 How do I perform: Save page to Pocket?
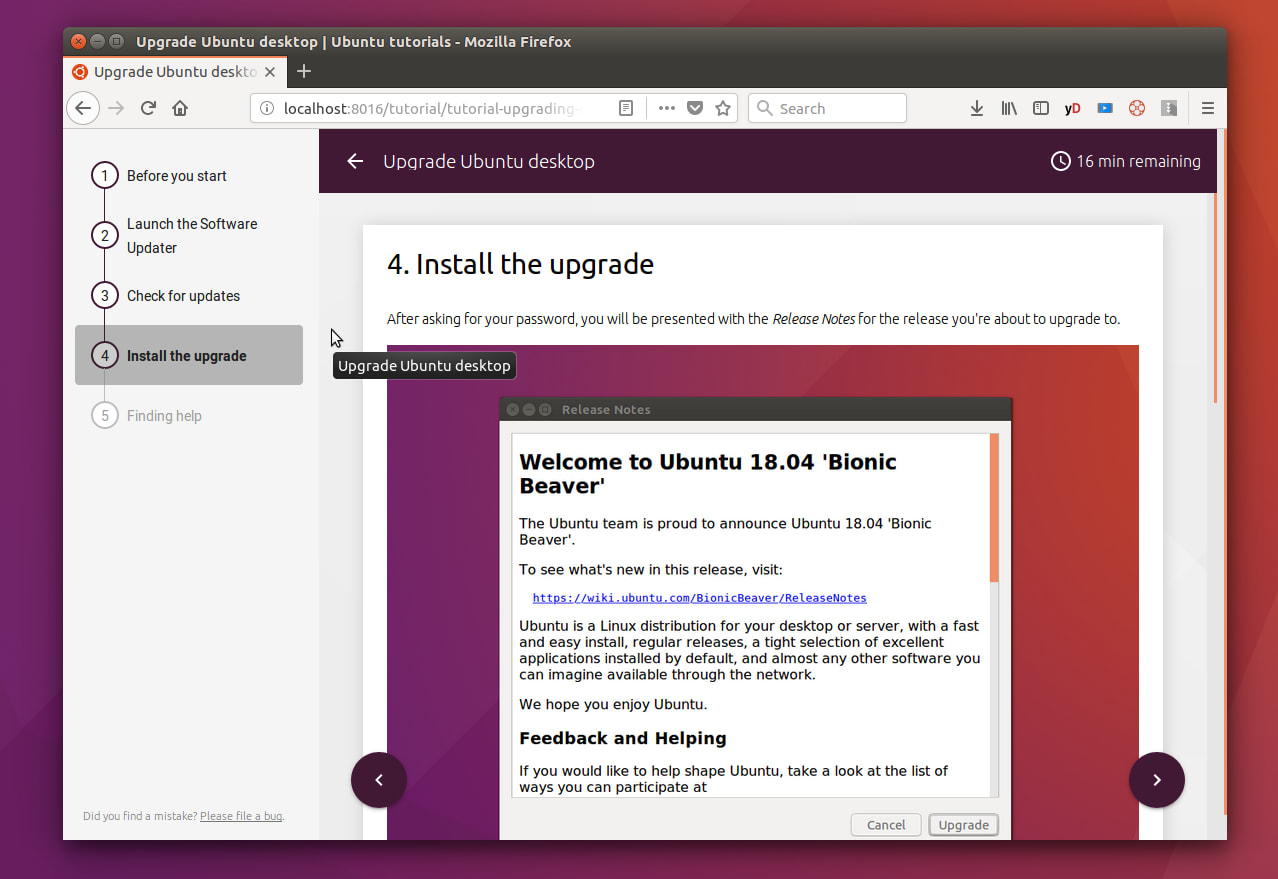point(695,108)
